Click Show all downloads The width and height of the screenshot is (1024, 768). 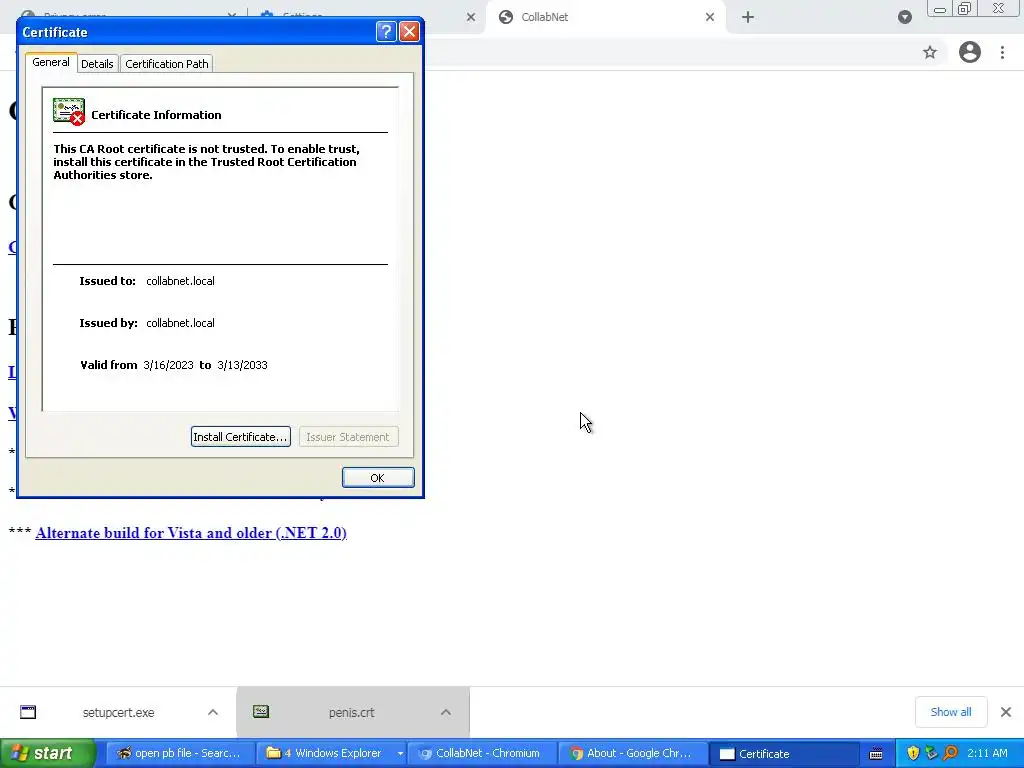[951, 712]
